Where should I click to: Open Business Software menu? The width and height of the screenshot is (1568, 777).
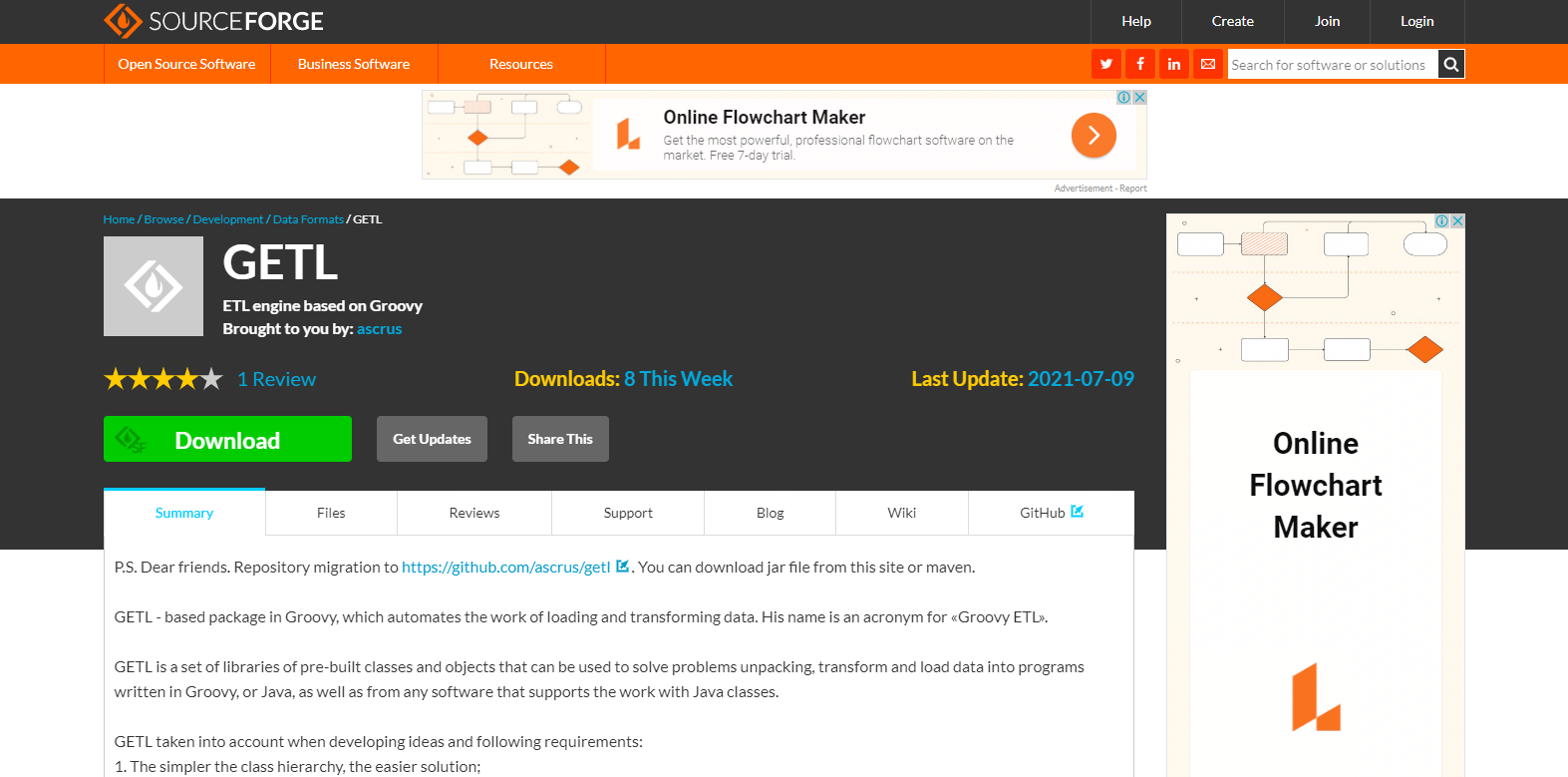(x=354, y=64)
